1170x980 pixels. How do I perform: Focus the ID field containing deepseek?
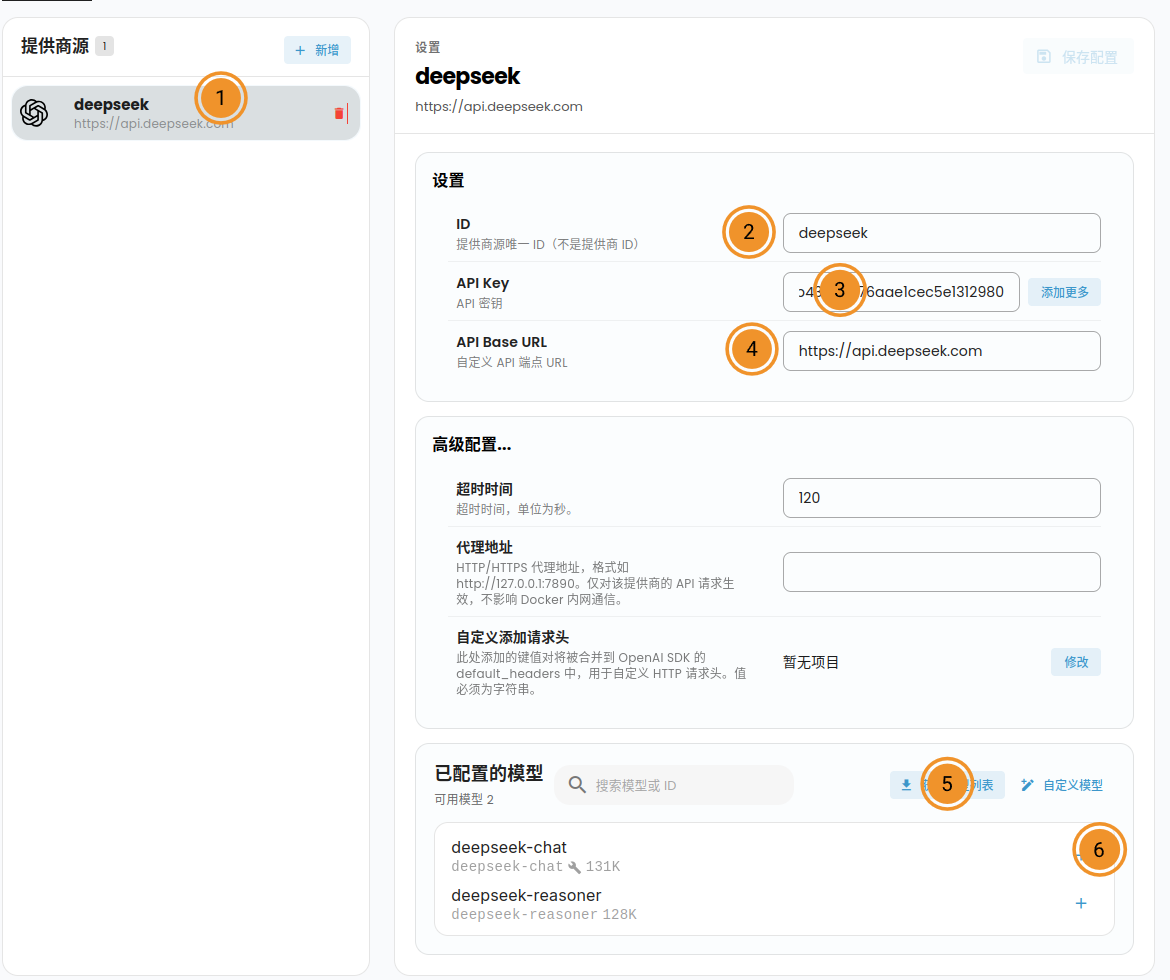pyautogui.click(x=941, y=233)
